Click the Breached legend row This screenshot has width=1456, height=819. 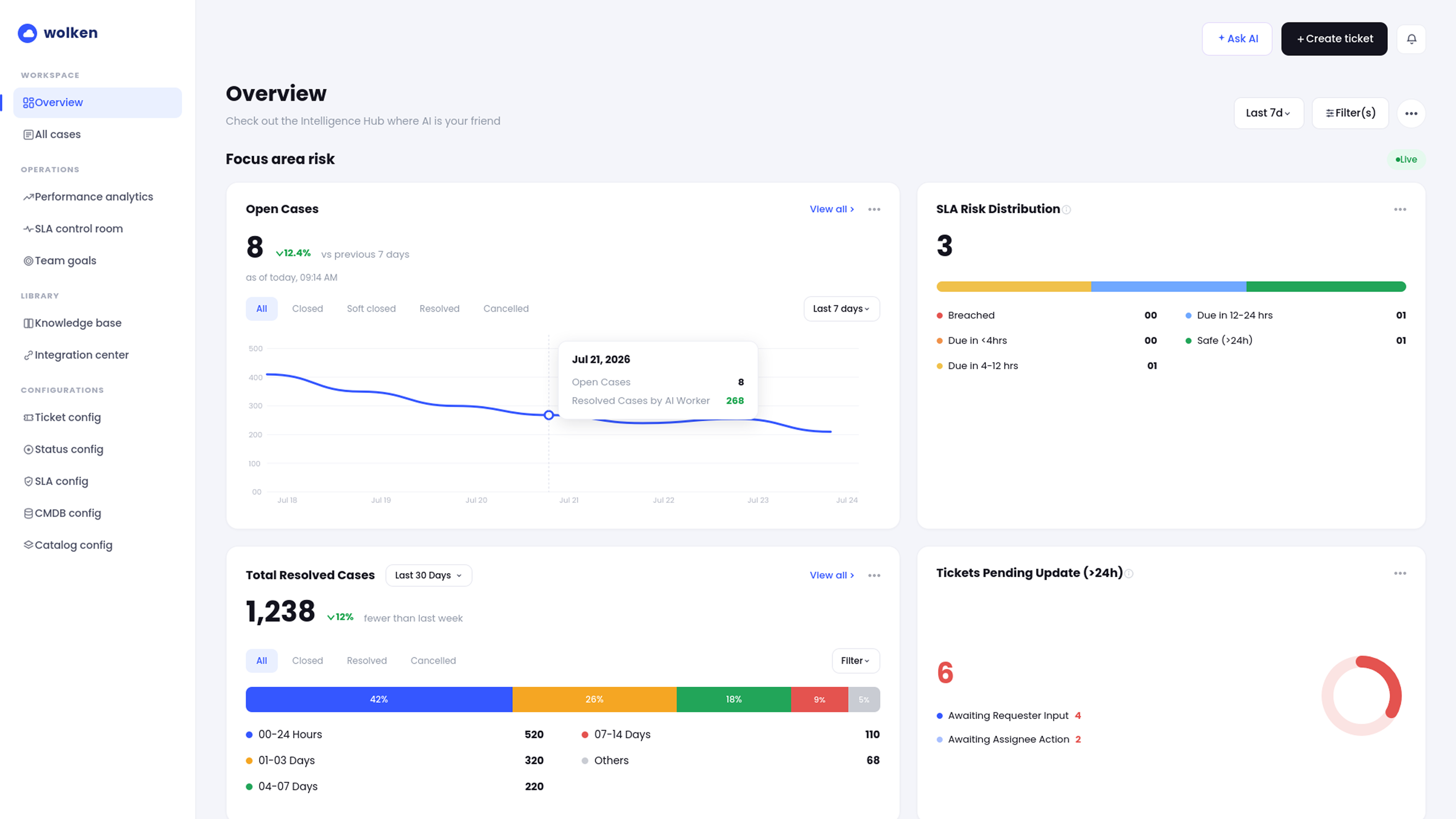(x=1047, y=316)
